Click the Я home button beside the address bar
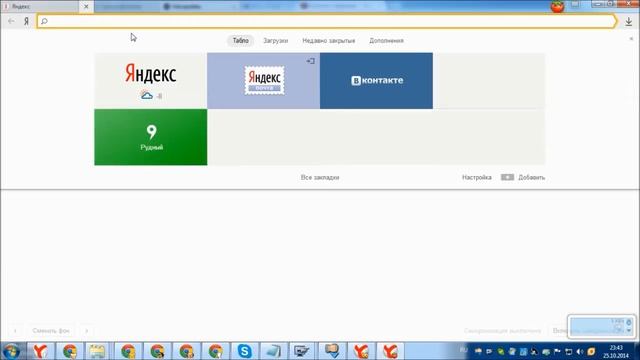Image resolution: width=640 pixels, height=360 pixels. pyautogui.click(x=27, y=21)
